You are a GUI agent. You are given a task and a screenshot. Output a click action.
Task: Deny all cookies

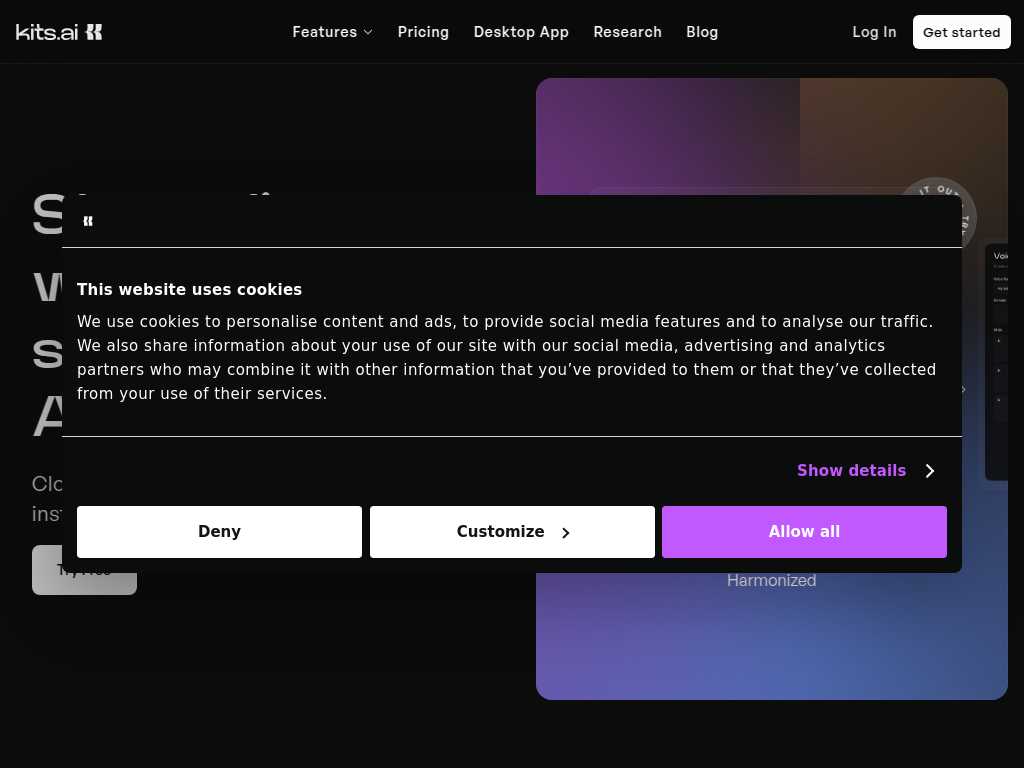click(x=219, y=532)
